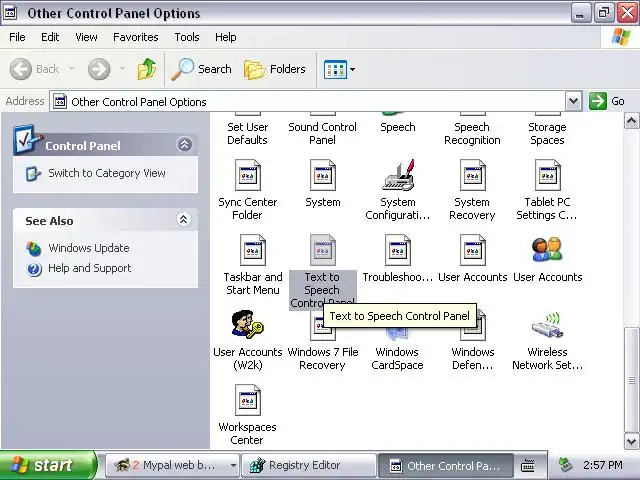The height and width of the screenshot is (480, 640).
Task: Open the Tools menu
Action: [x=187, y=37]
